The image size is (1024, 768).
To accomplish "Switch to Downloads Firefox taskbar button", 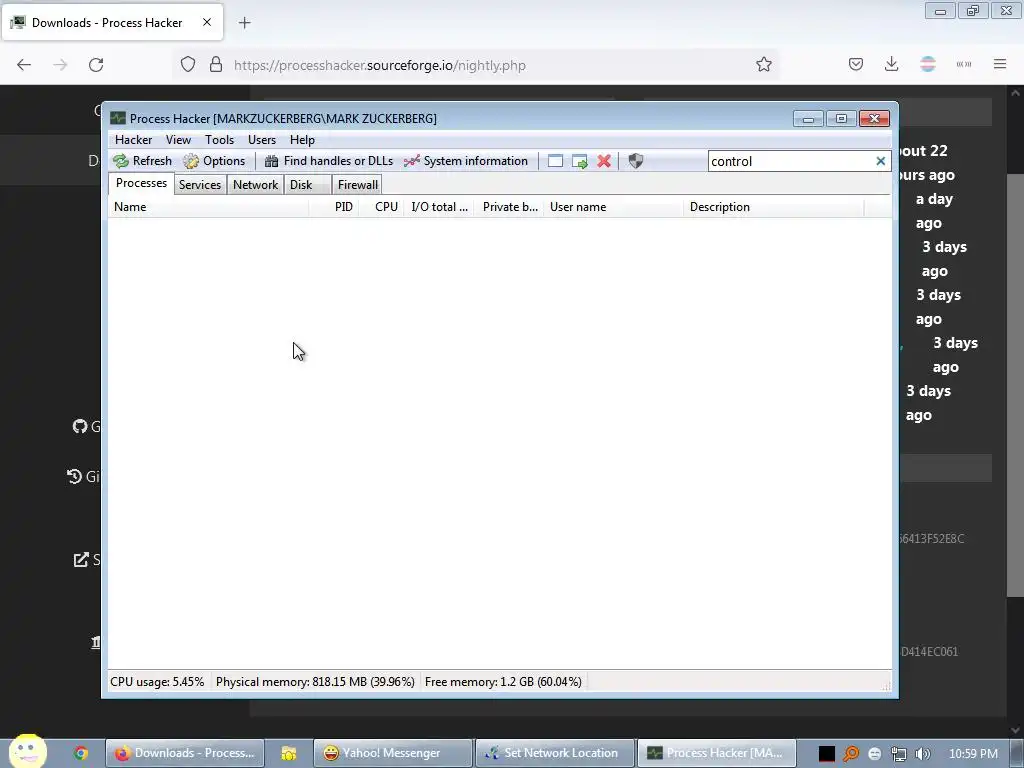I will point(185,753).
